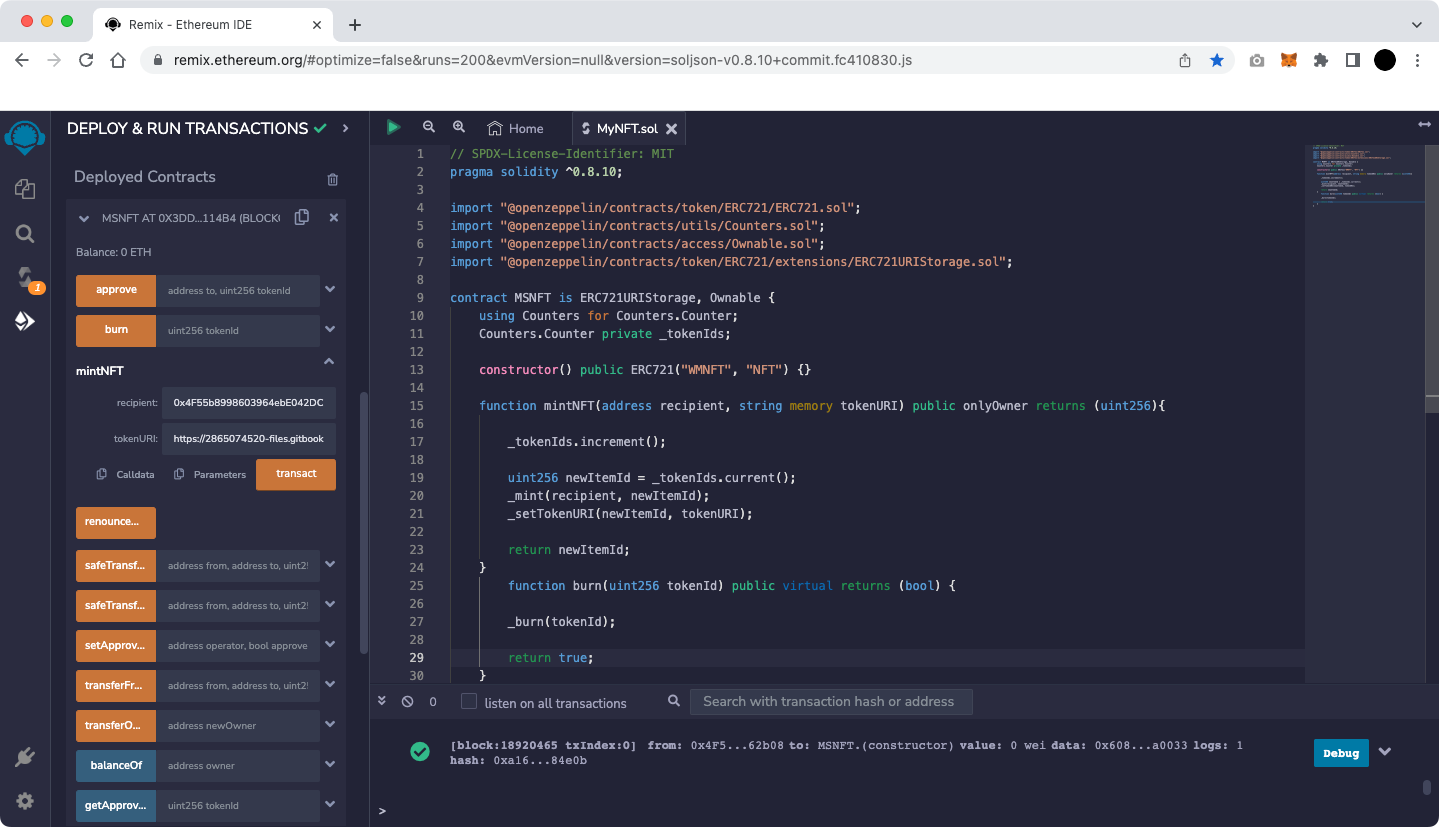Click the mintNFT recipient address field
This screenshot has height=827, width=1439.
[248, 403]
